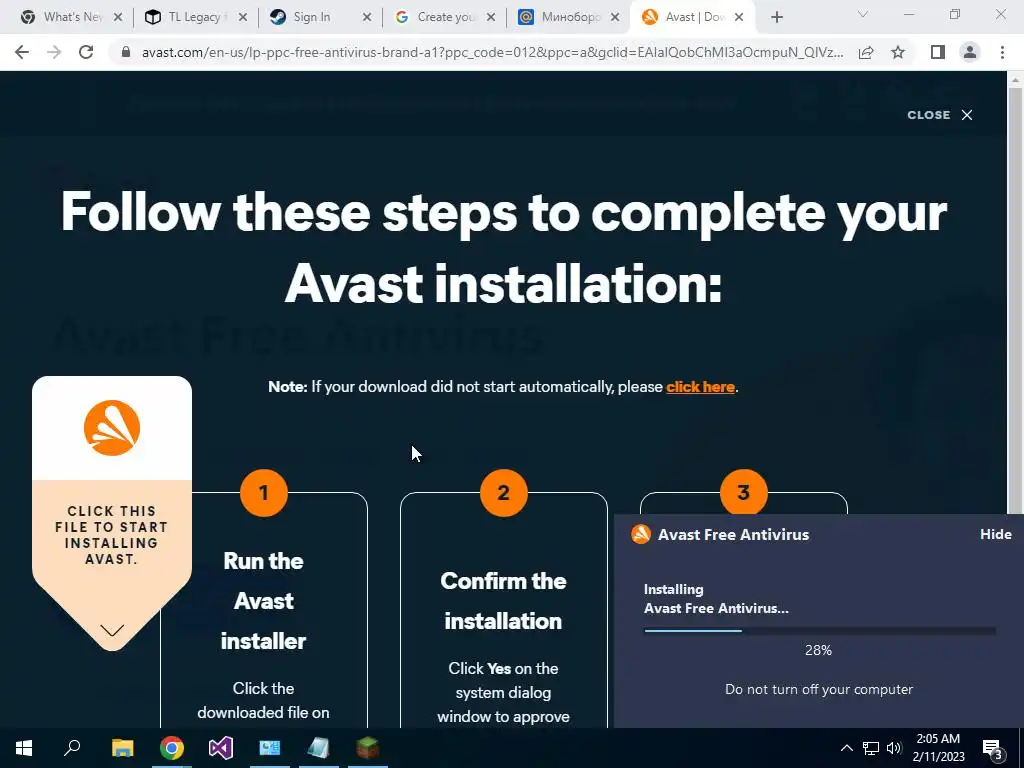Close the What's New tab
The image size is (1024, 768).
(x=118, y=18)
